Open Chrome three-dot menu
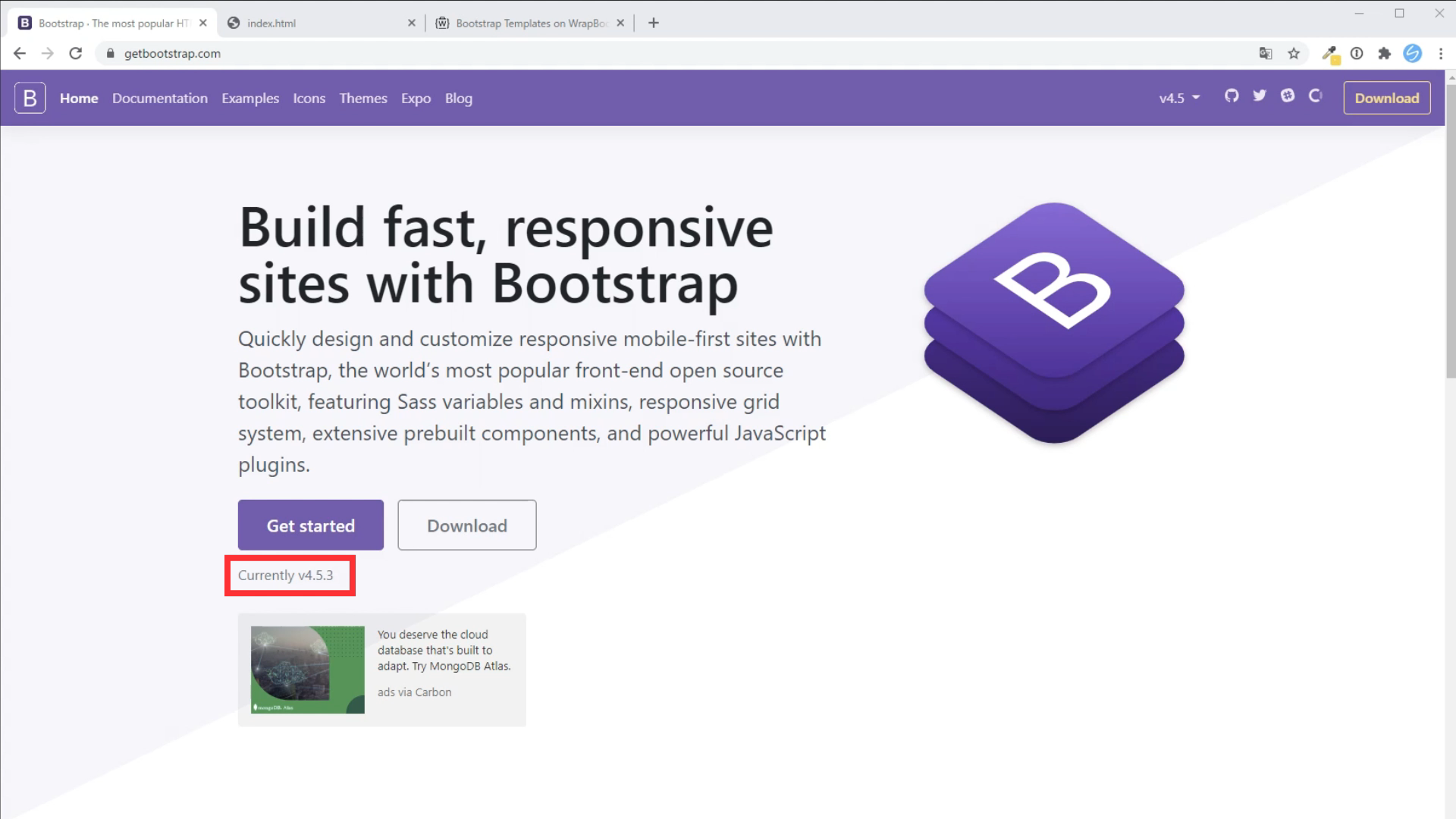 coord(1440,53)
